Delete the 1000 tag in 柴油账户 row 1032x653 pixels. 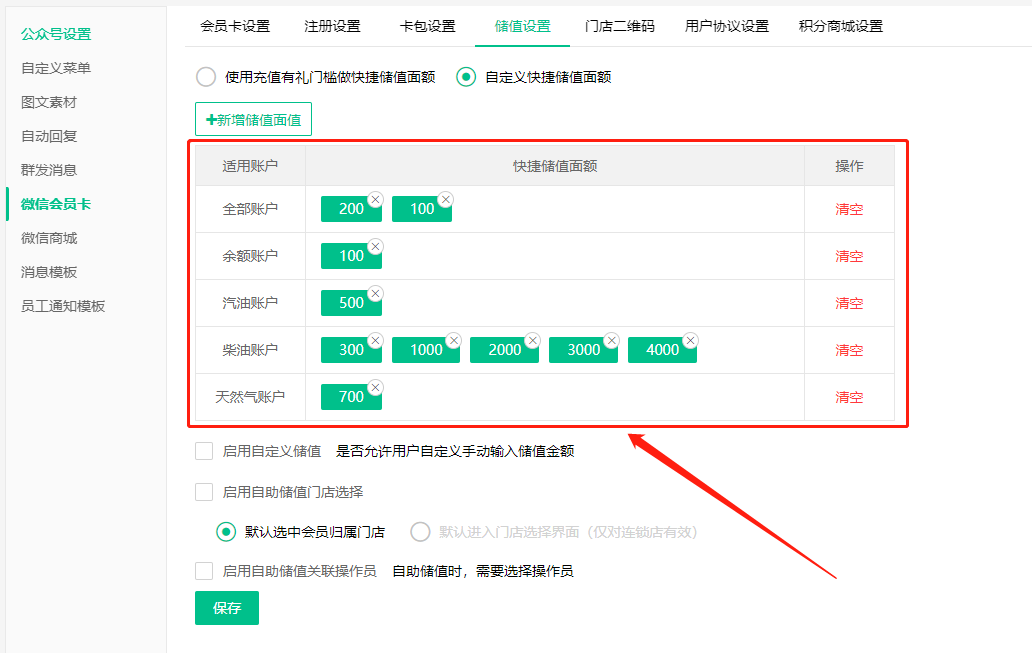click(453, 341)
